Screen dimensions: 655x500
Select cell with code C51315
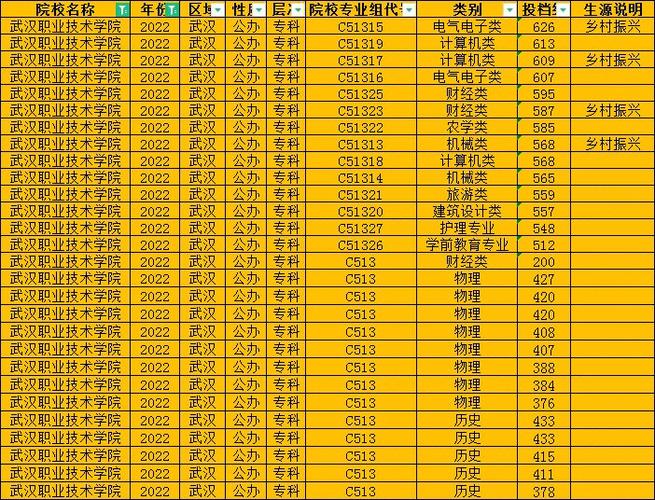point(361,27)
